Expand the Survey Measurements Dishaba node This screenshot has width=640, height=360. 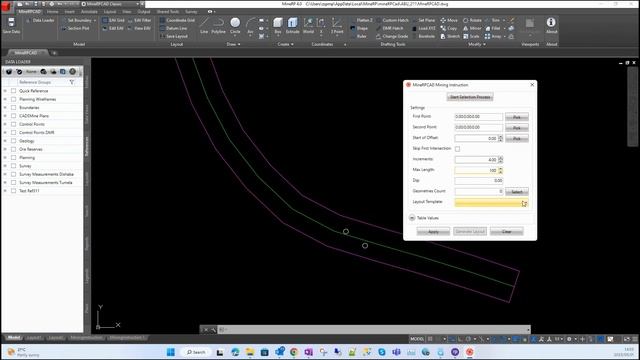pos(5,174)
